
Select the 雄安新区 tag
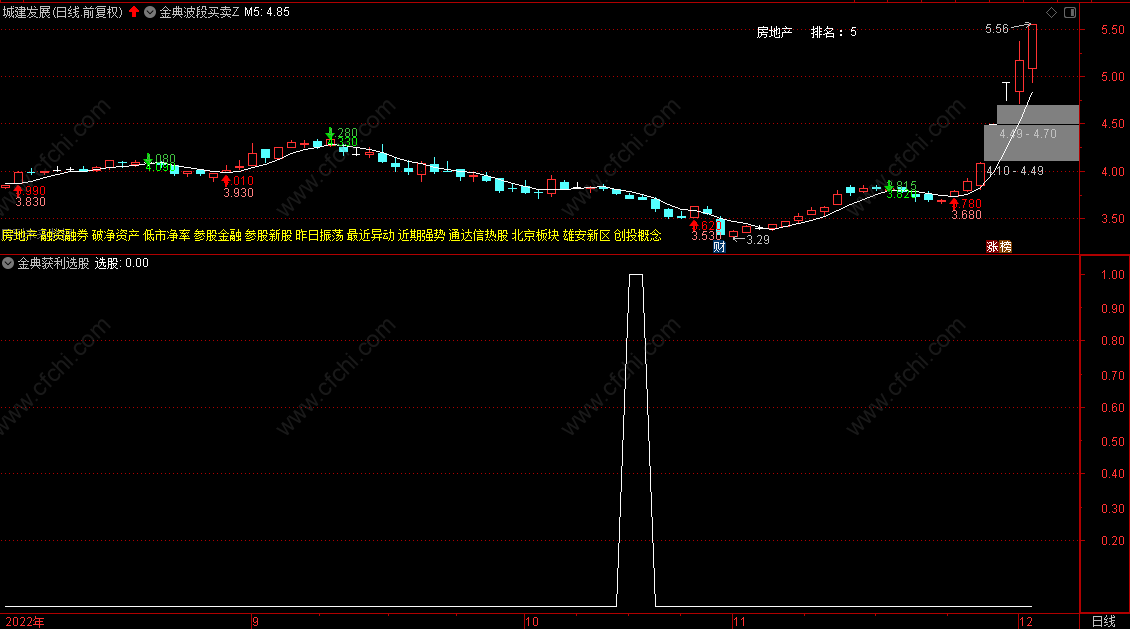(586, 235)
